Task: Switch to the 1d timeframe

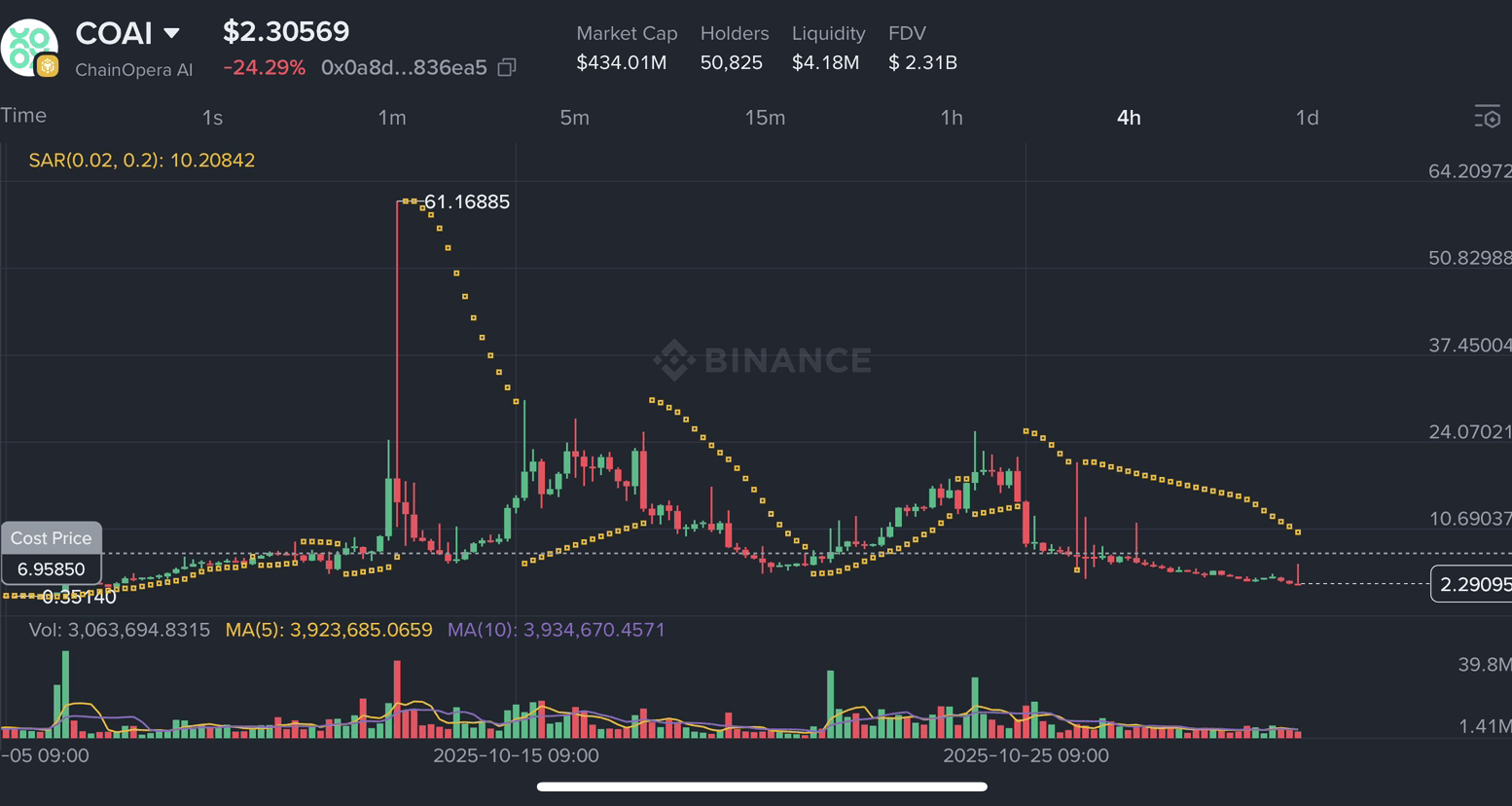Action: (x=1307, y=118)
